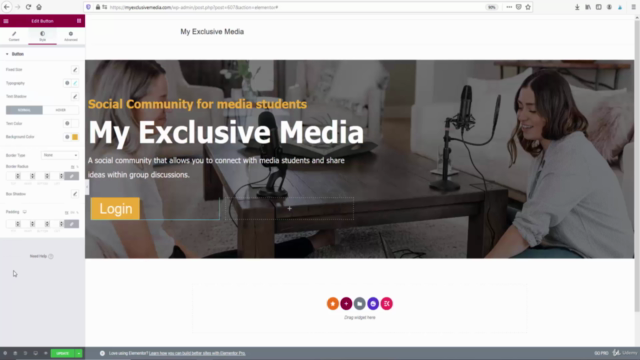Switch to the Style tab
Image resolution: width=640 pixels, height=360 pixels.
coord(42,36)
